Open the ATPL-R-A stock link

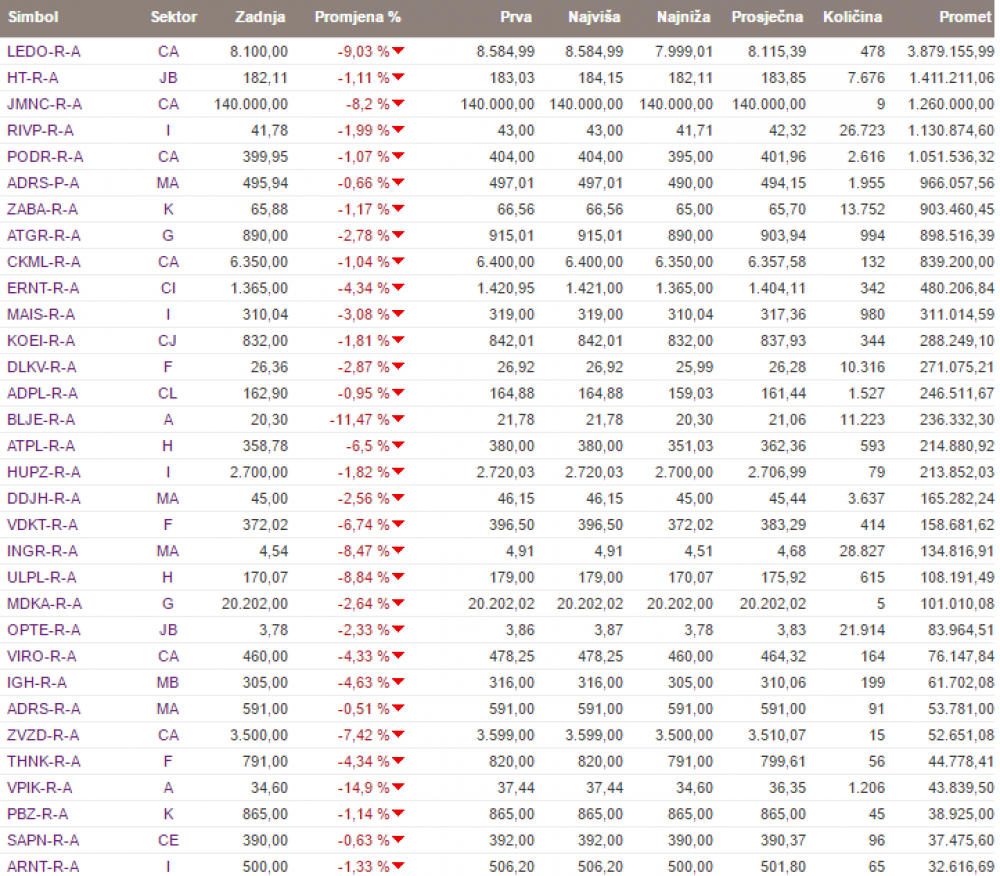41,446
